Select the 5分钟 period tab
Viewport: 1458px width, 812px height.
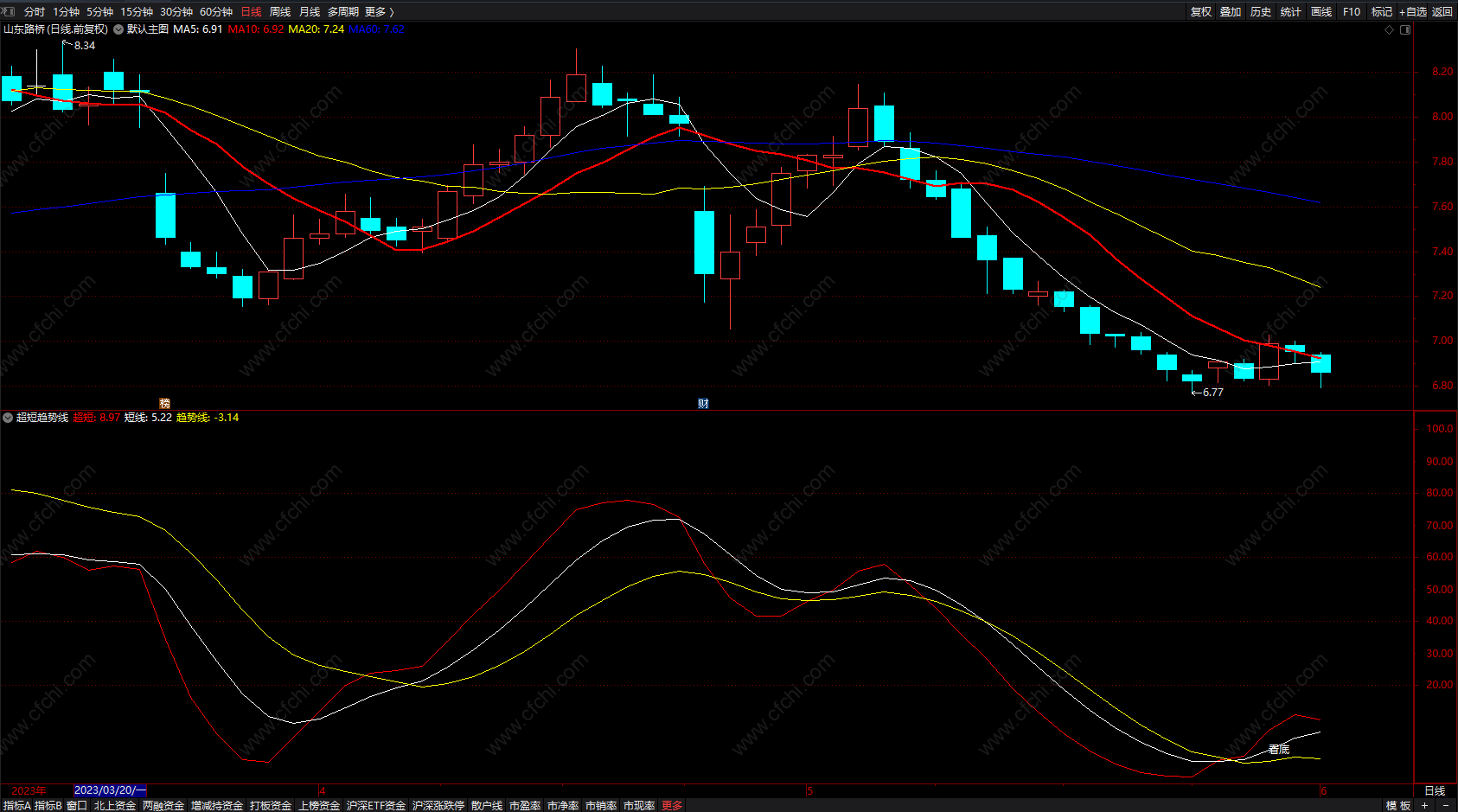(x=99, y=12)
